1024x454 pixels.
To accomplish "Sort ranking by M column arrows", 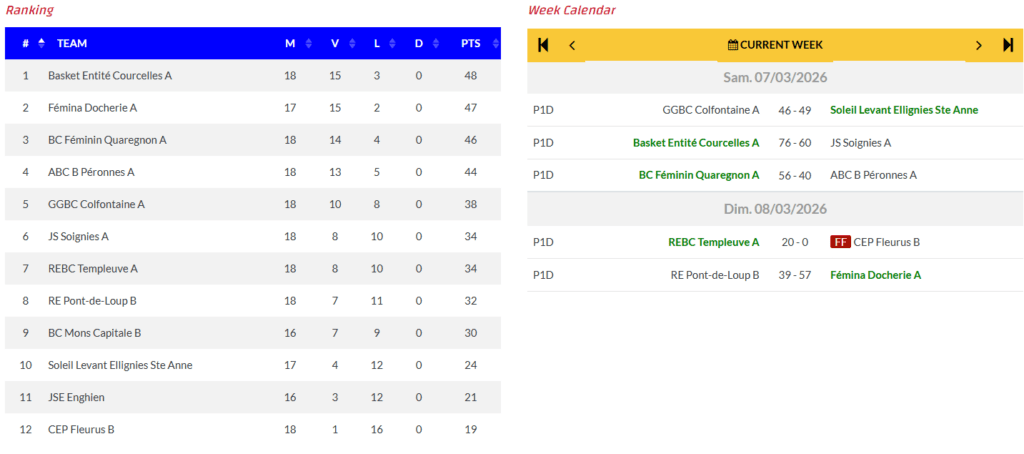I will coord(308,43).
